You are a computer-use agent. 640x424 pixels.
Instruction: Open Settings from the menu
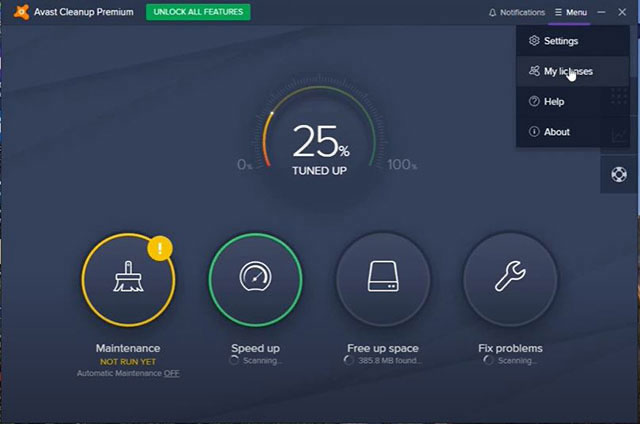pos(573,41)
